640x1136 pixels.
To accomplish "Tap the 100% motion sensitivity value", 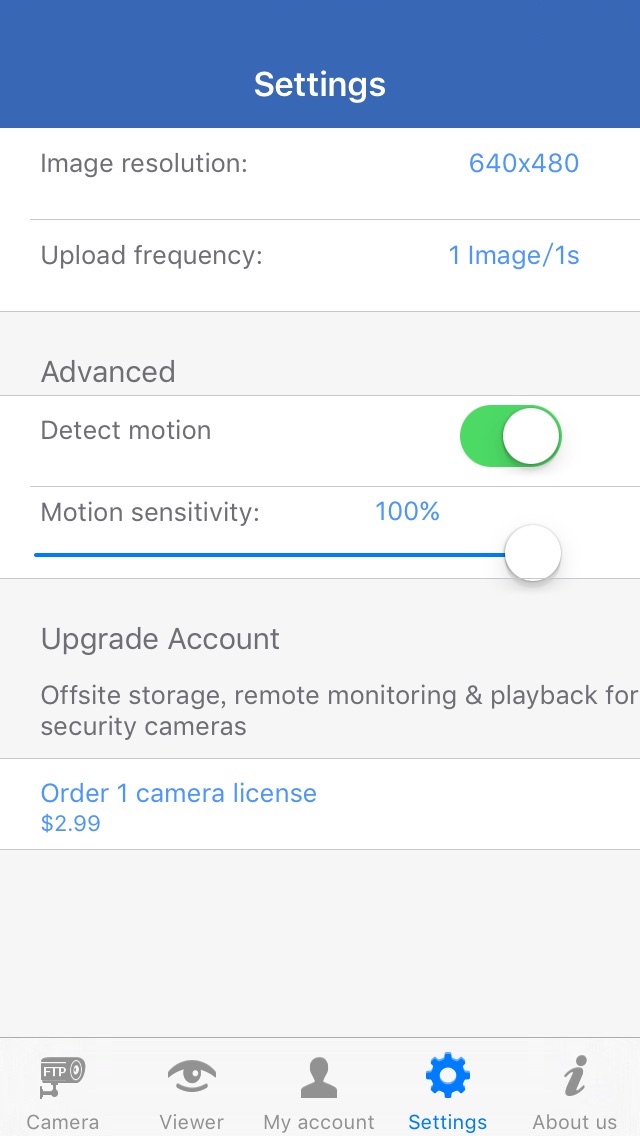I will point(407,512).
